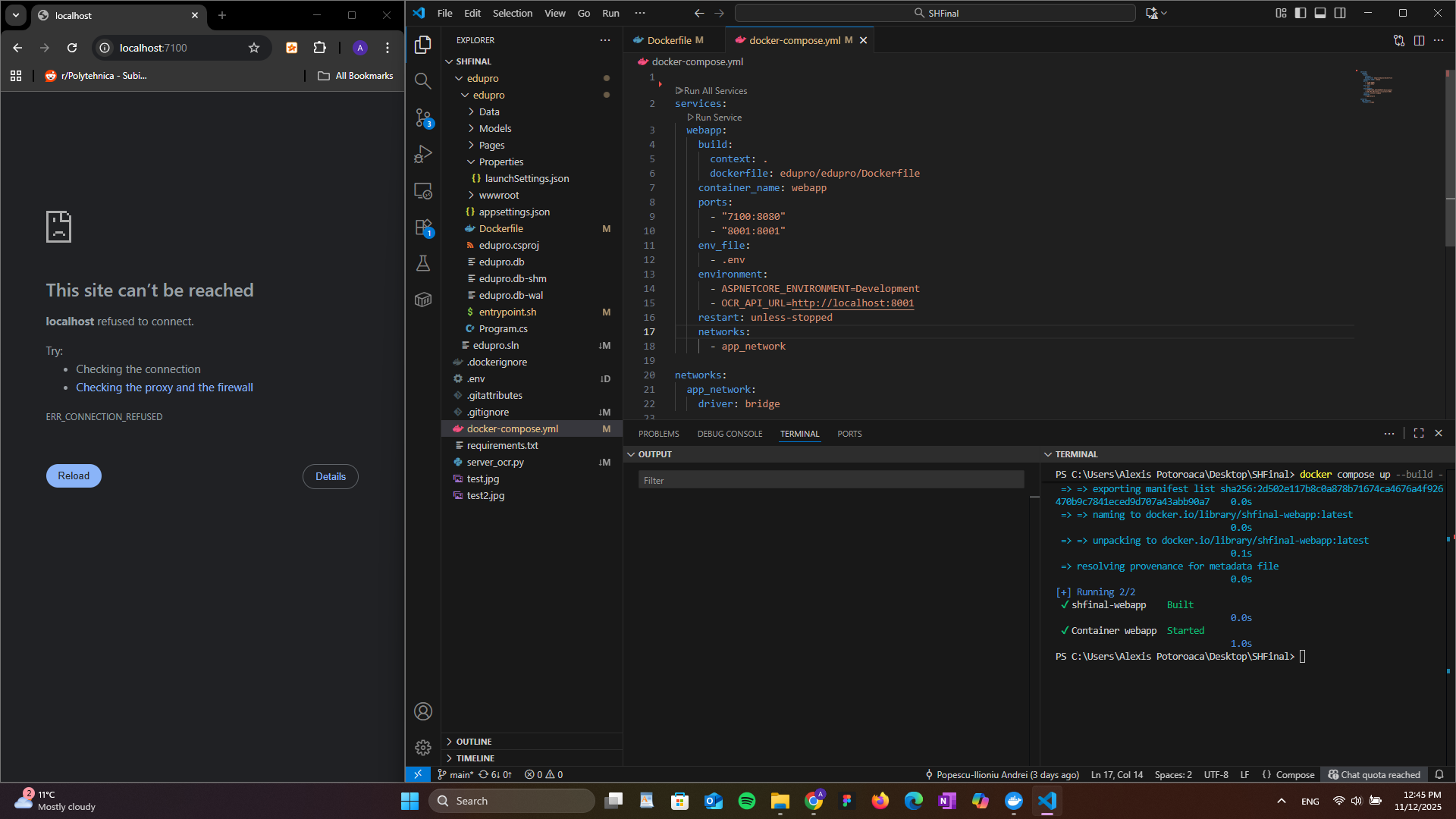Maximize panel size toggle

point(1419,433)
